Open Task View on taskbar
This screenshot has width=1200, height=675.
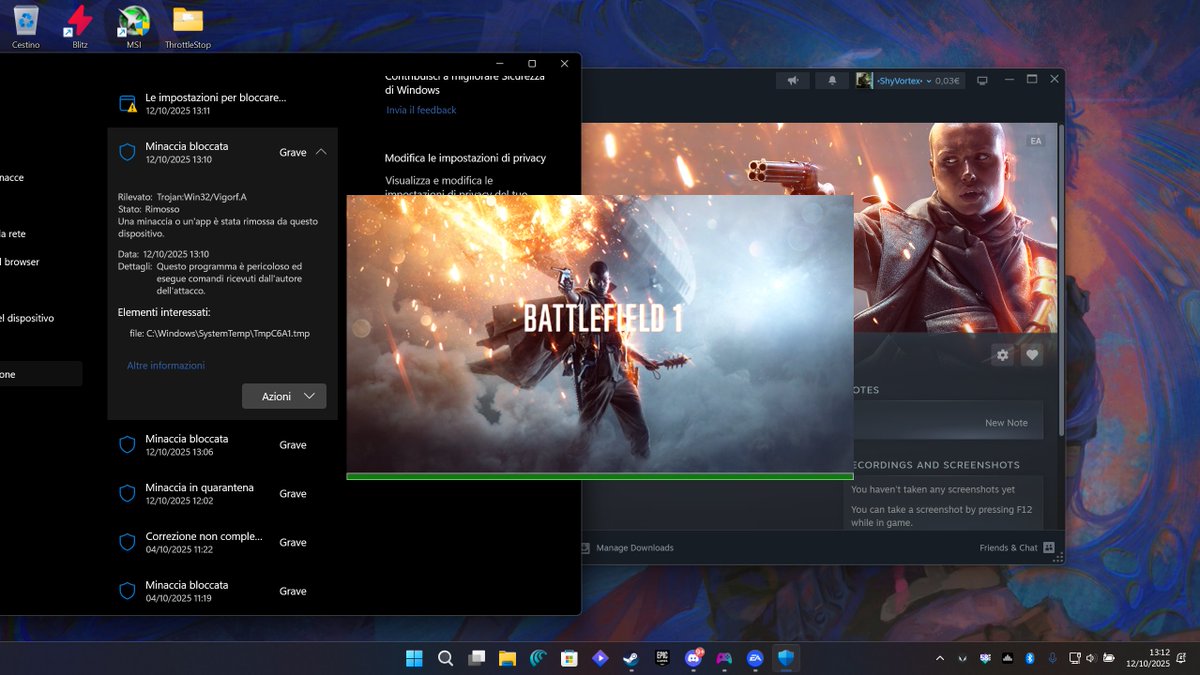(477, 658)
